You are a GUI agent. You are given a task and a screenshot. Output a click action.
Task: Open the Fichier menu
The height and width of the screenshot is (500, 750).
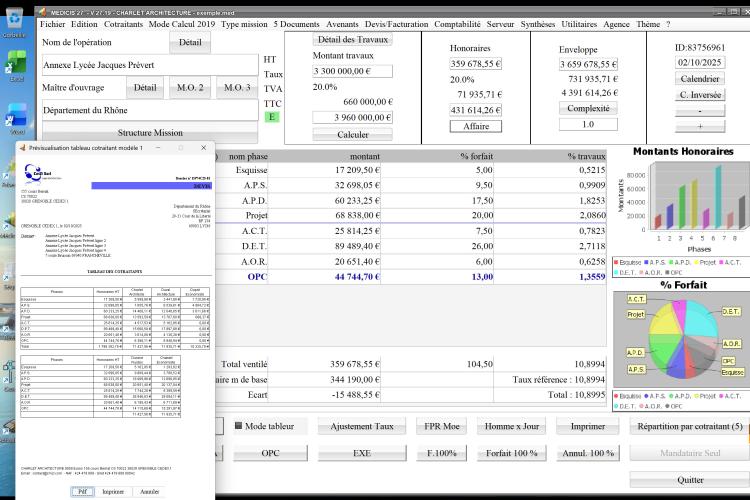pos(52,24)
